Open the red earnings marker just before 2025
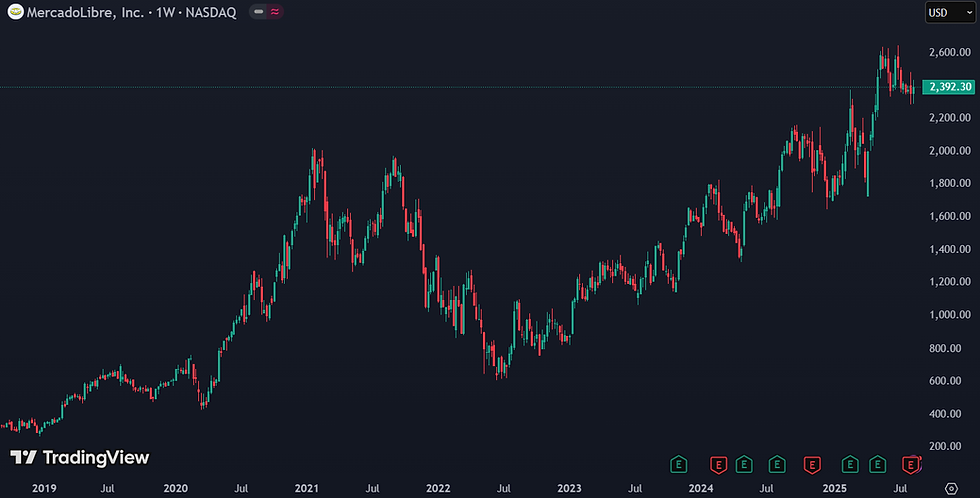This screenshot has width=980, height=498. click(x=812, y=464)
